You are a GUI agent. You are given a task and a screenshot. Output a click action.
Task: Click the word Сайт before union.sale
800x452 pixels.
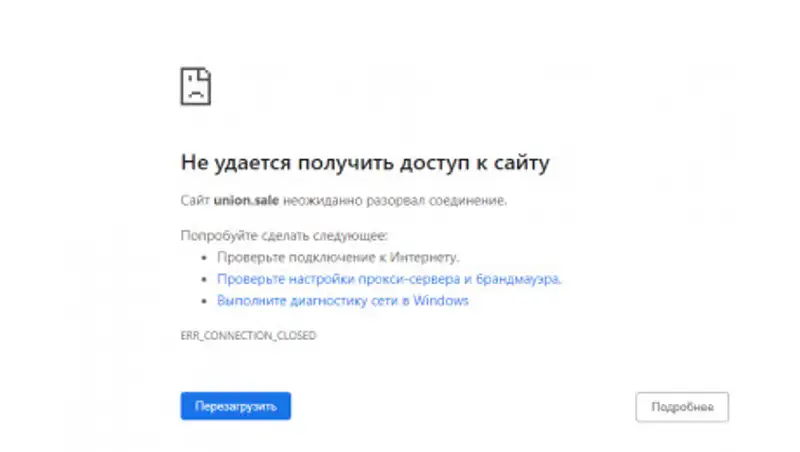coord(195,200)
